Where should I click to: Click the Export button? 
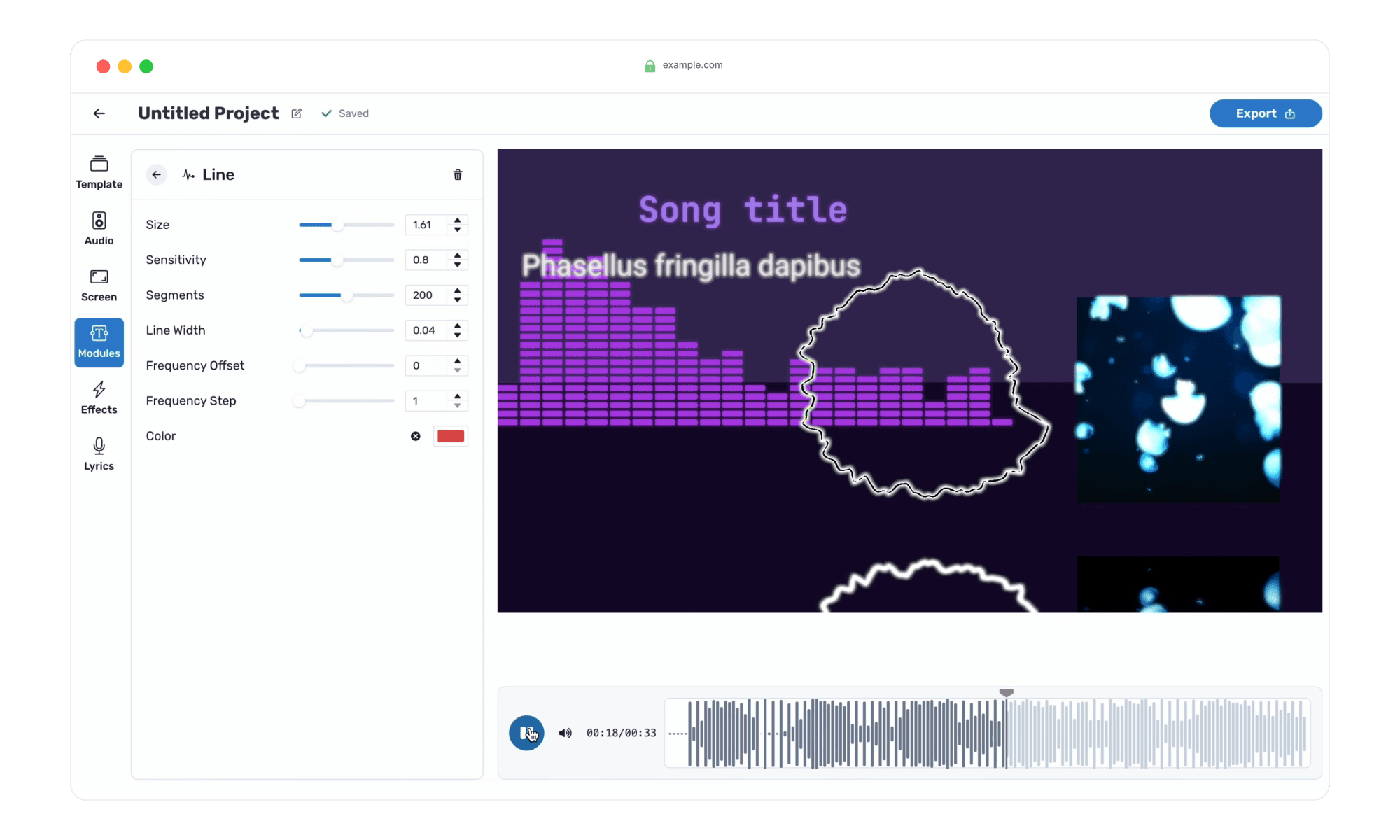click(1265, 113)
